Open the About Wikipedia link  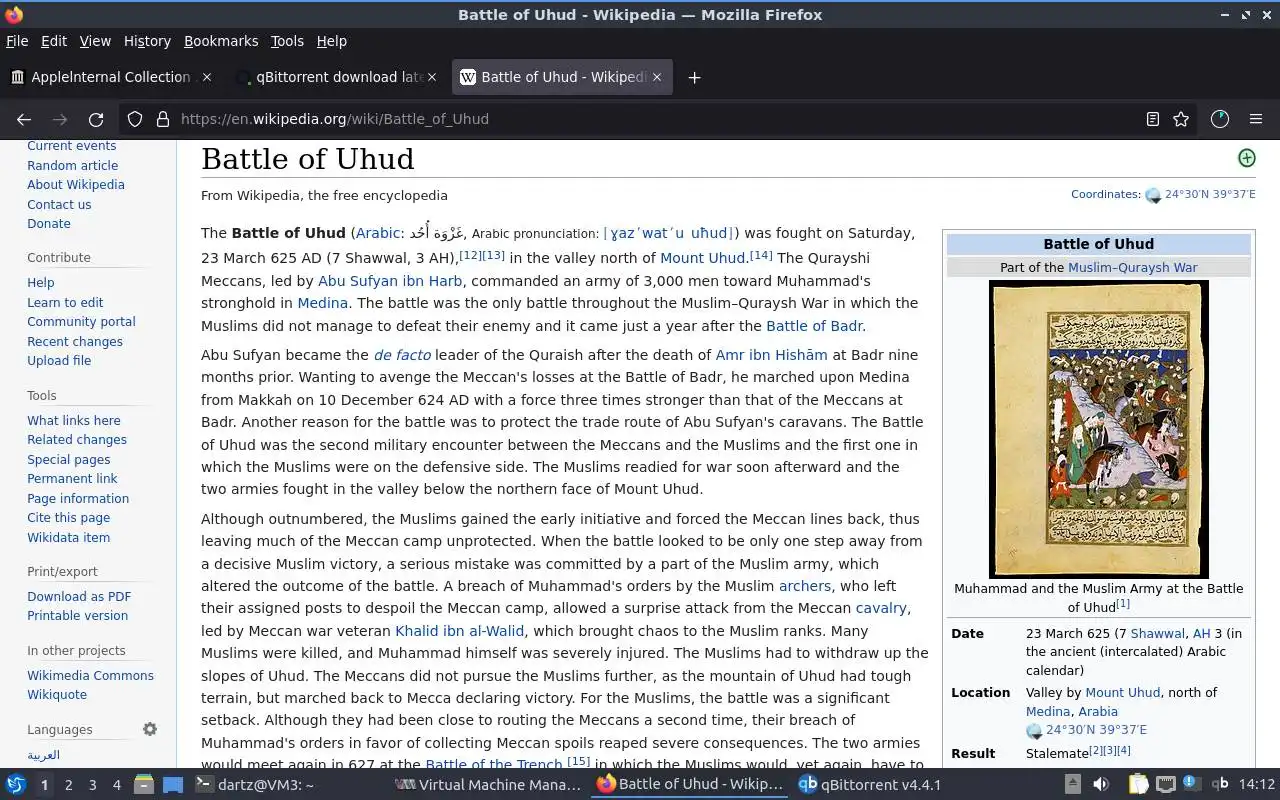point(76,185)
